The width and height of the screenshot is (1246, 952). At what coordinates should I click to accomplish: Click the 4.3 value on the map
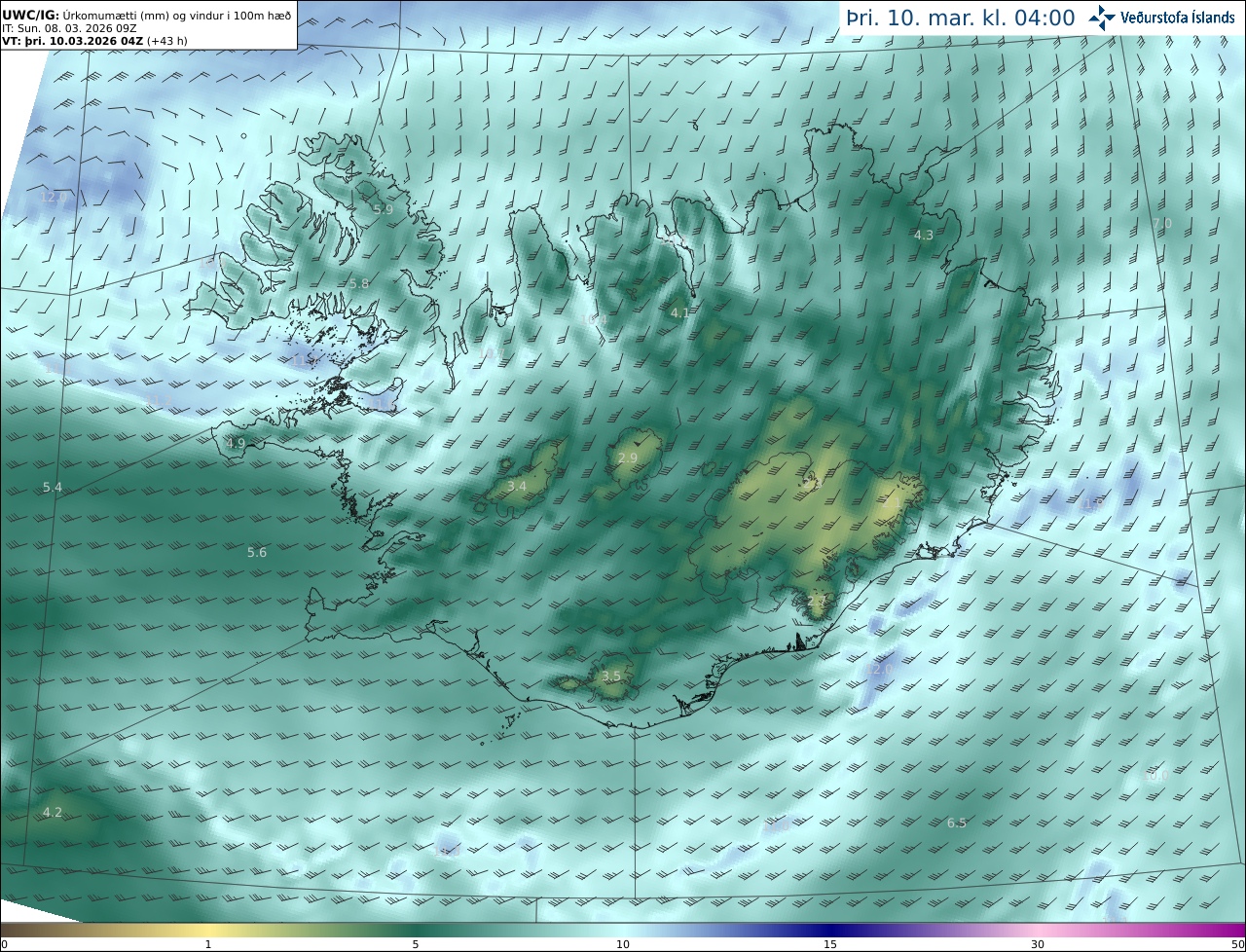[924, 235]
